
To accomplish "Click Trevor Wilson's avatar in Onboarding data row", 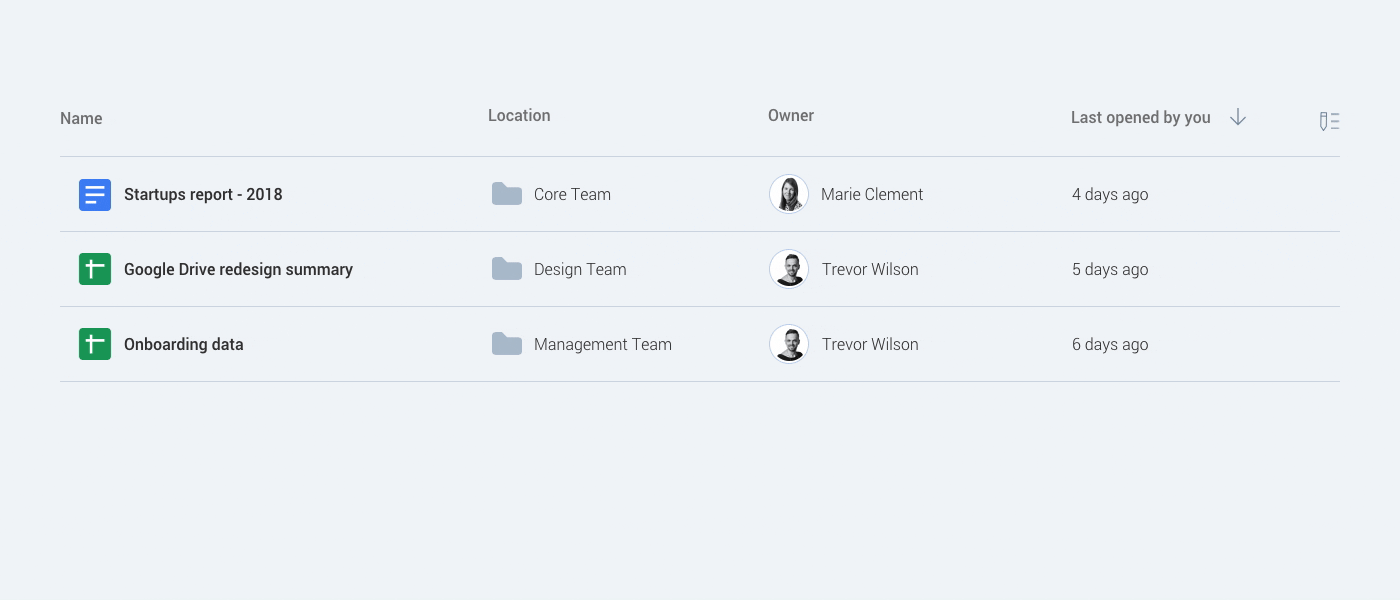I will (789, 344).
